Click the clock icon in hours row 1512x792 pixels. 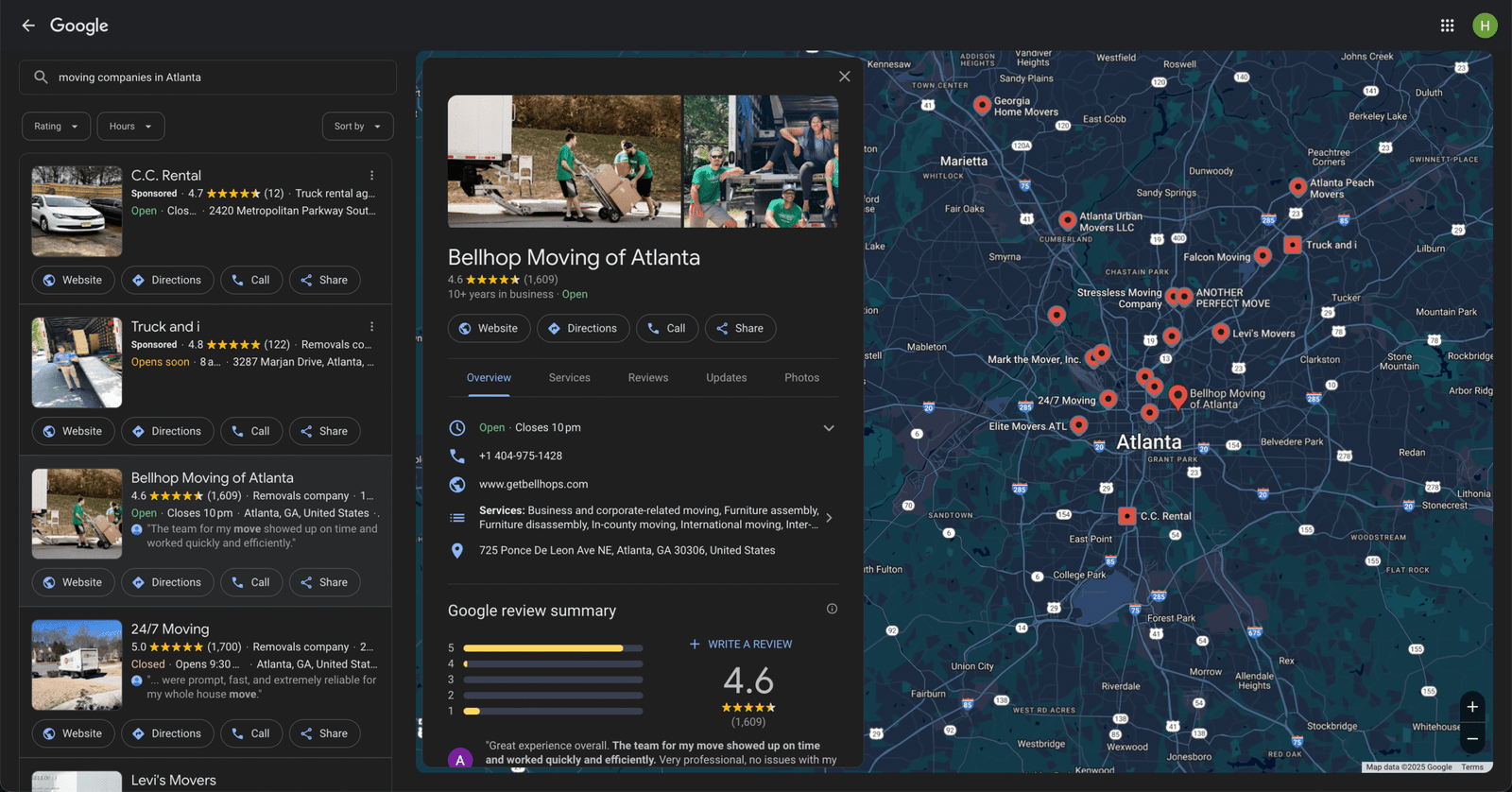coord(457,427)
